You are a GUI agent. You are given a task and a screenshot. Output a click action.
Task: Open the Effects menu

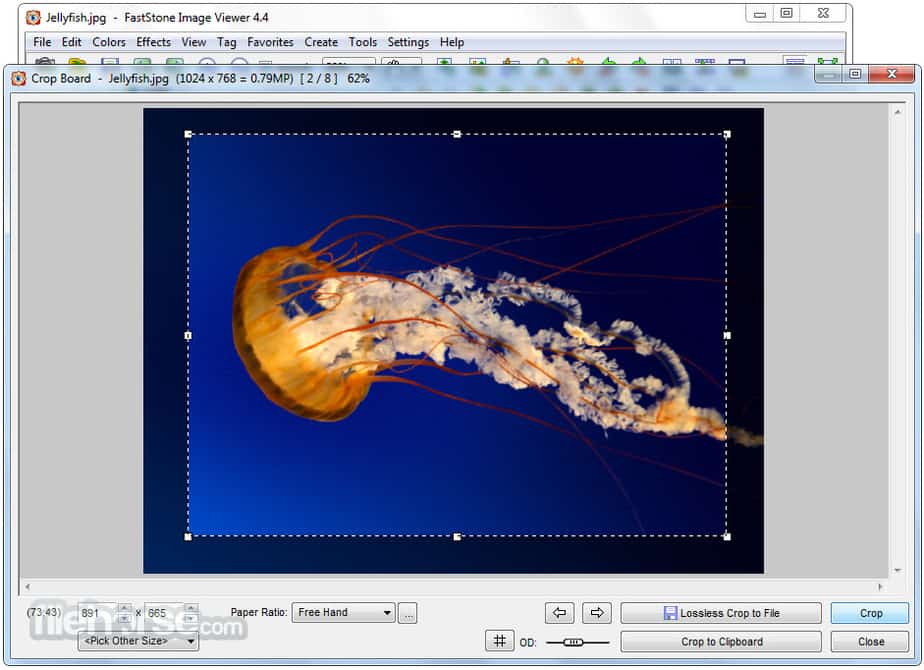[x=152, y=42]
